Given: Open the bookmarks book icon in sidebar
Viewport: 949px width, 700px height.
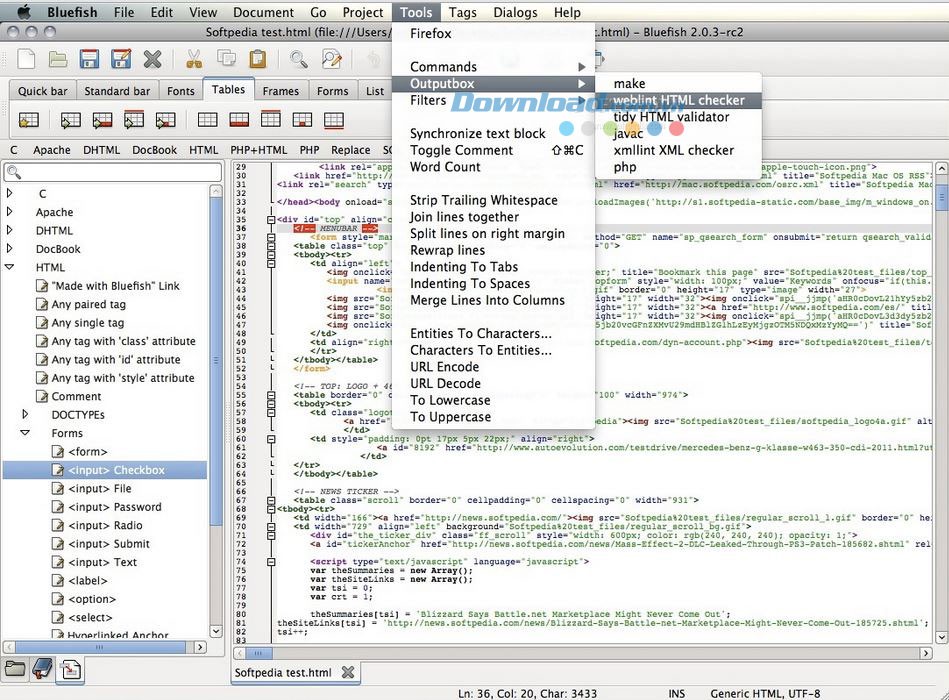Looking at the screenshot, I should [x=43, y=669].
